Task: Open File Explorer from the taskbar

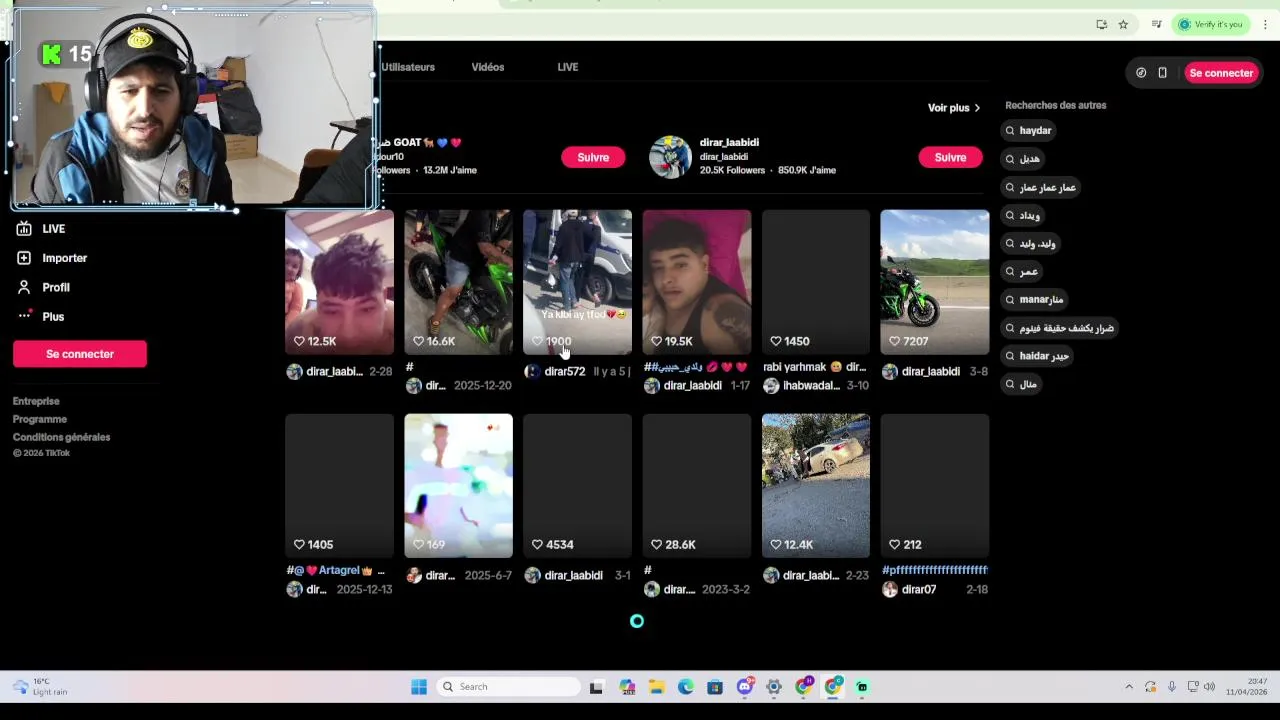Action: tap(656, 687)
